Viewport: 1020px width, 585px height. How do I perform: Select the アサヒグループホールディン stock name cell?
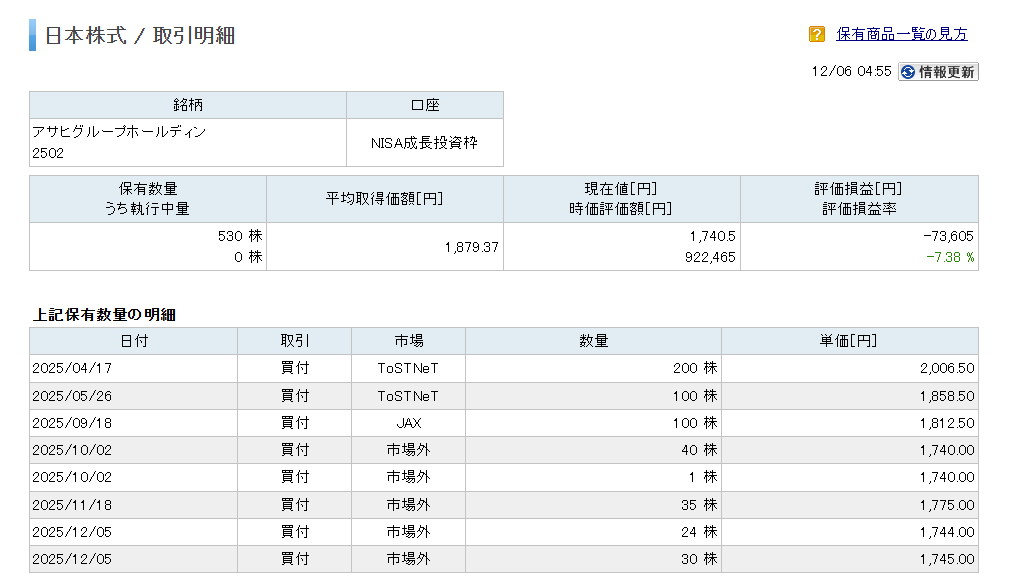pos(120,132)
